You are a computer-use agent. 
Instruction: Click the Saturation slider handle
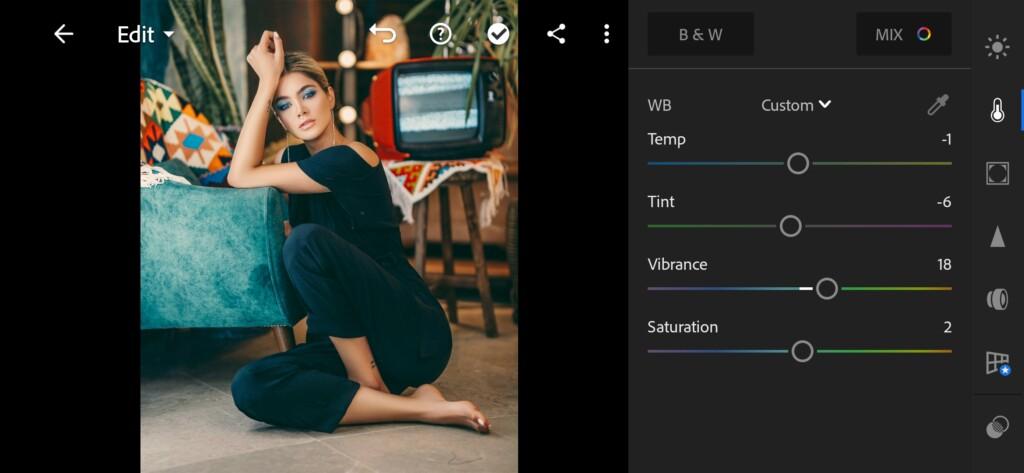(803, 351)
